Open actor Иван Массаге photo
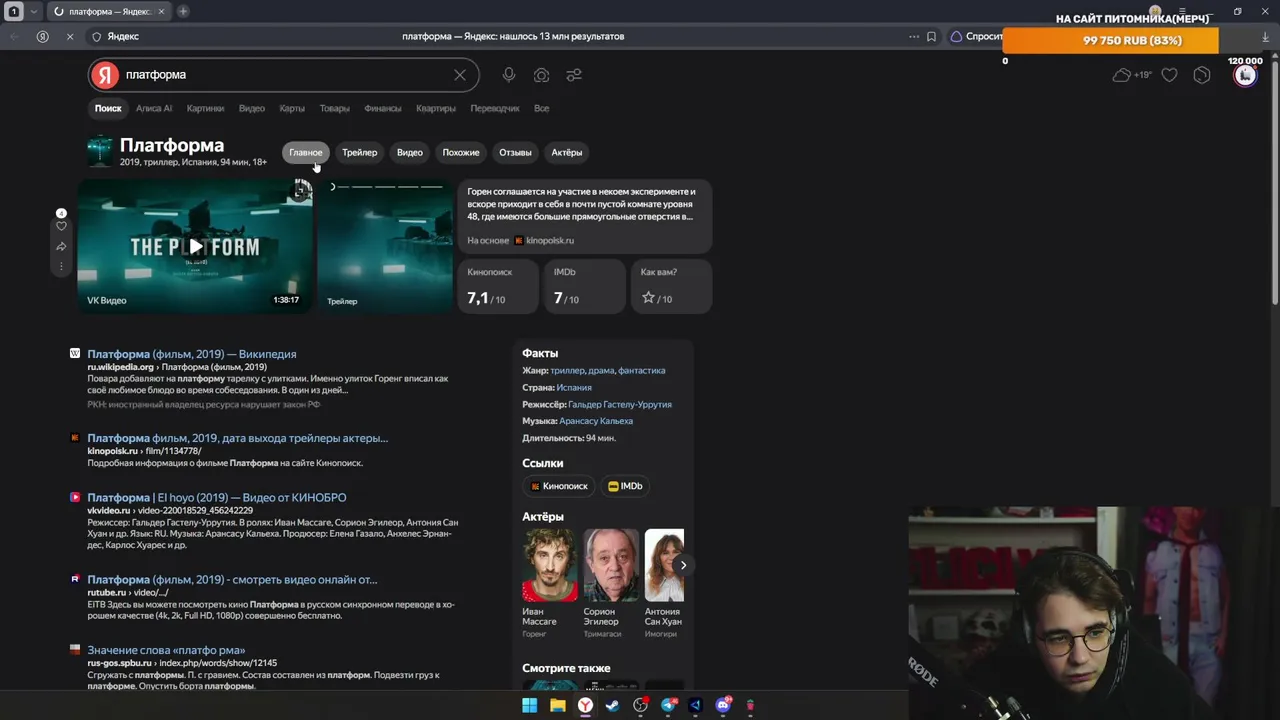The width and height of the screenshot is (1280, 720). pos(550,565)
